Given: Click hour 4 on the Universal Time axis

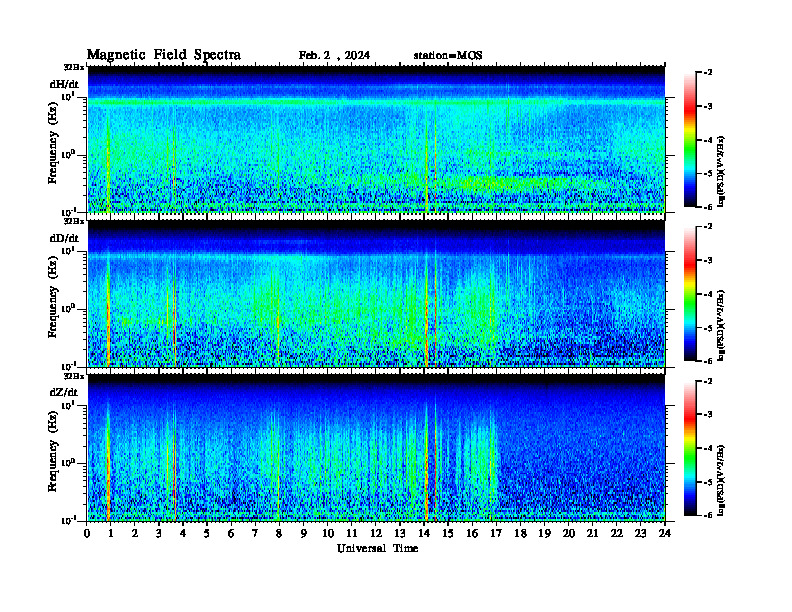Looking at the screenshot, I should (183, 533).
